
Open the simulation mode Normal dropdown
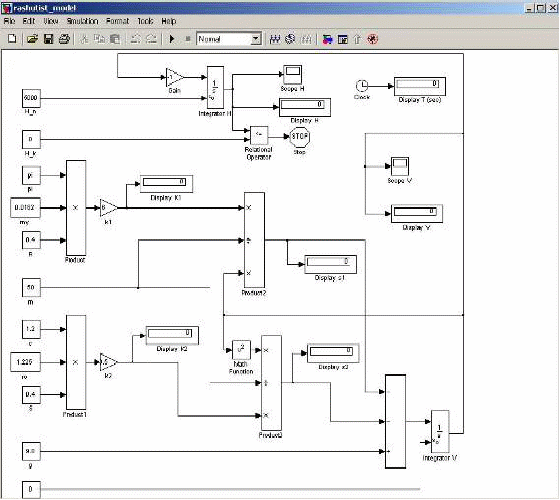[229, 39]
